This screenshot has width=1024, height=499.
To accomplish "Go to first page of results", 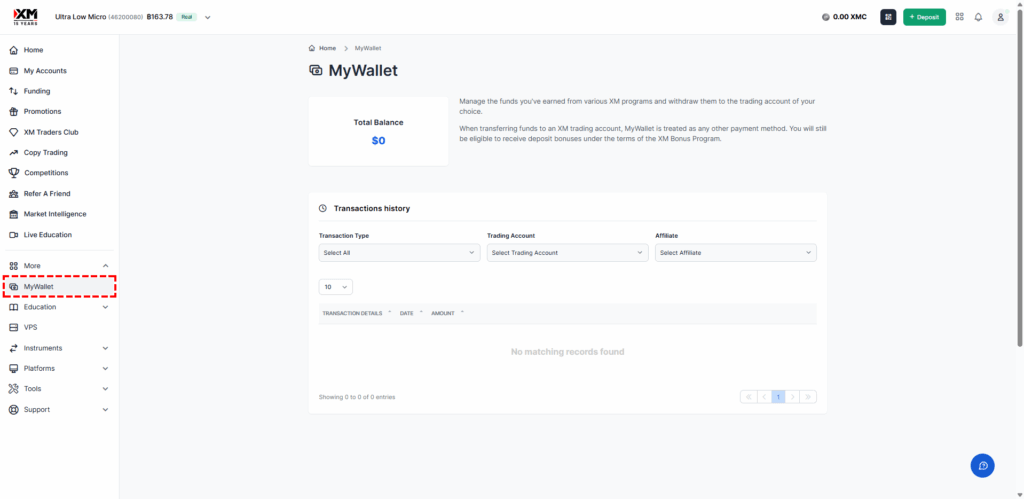I will (x=748, y=396).
